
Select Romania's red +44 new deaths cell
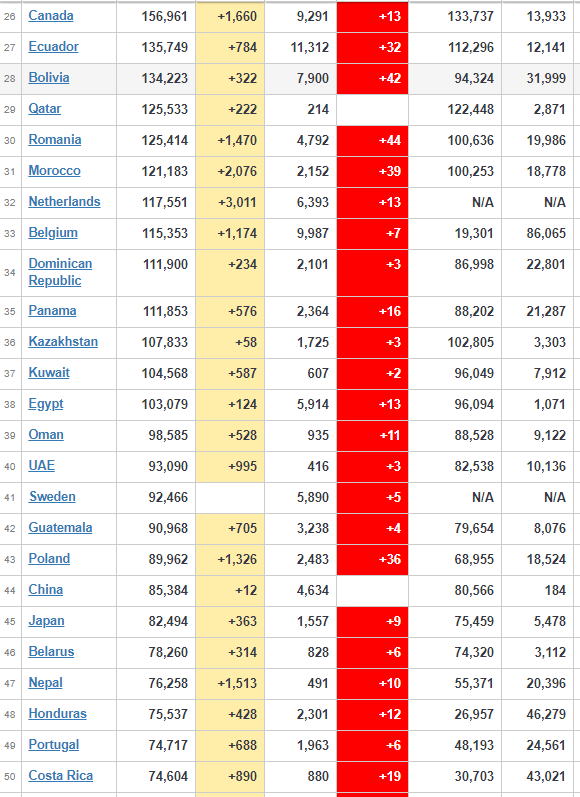coord(373,140)
